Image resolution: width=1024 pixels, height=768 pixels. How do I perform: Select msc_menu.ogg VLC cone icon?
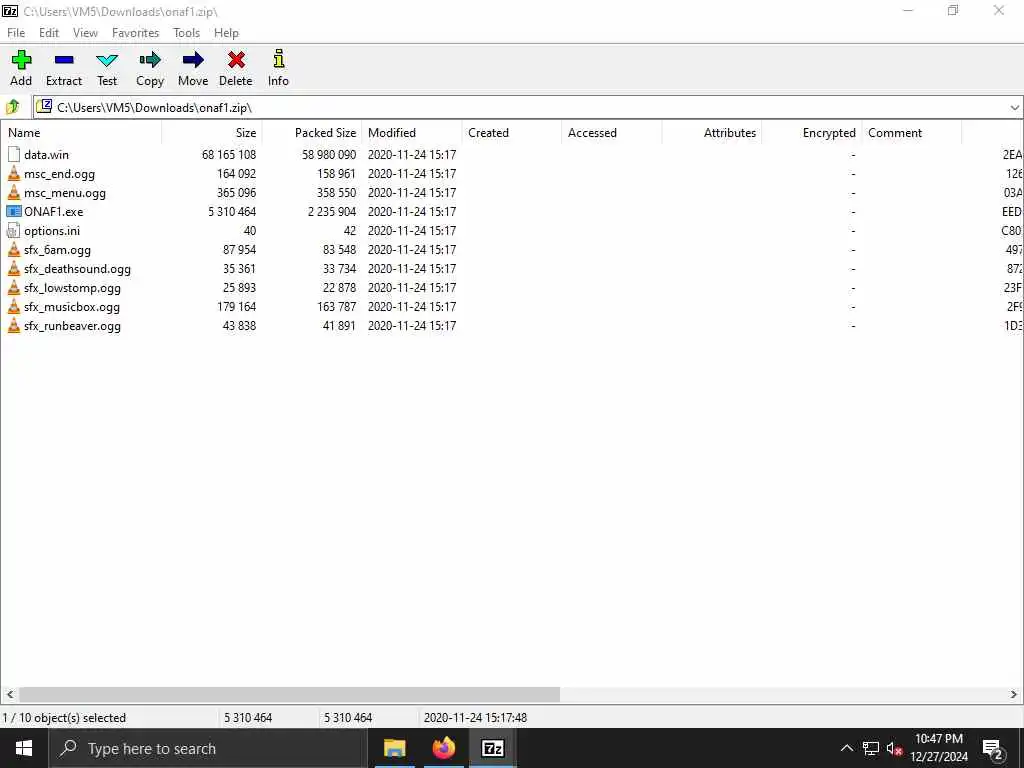pyautogui.click(x=14, y=193)
